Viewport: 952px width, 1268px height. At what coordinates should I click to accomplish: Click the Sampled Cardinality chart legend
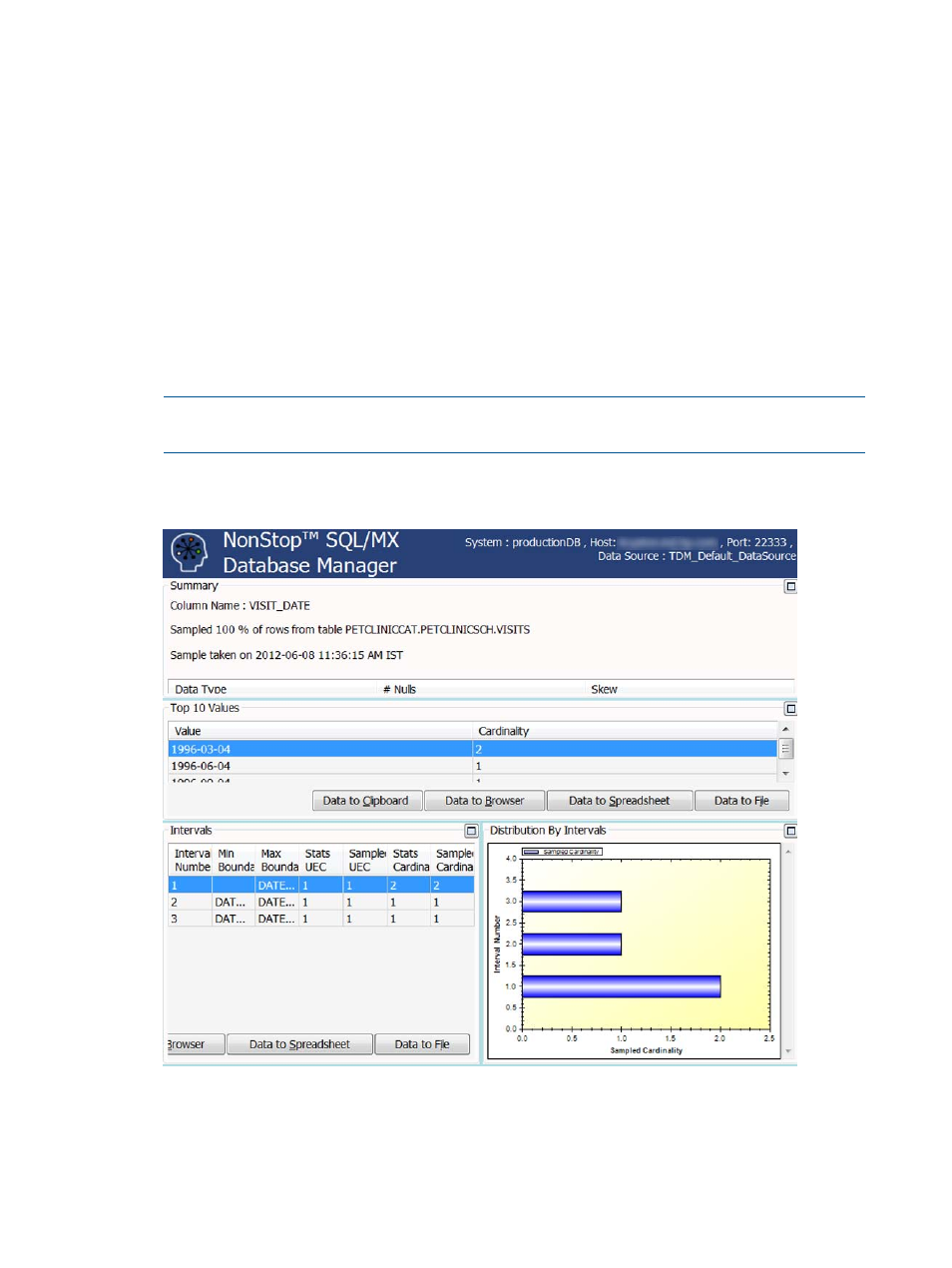[x=562, y=852]
